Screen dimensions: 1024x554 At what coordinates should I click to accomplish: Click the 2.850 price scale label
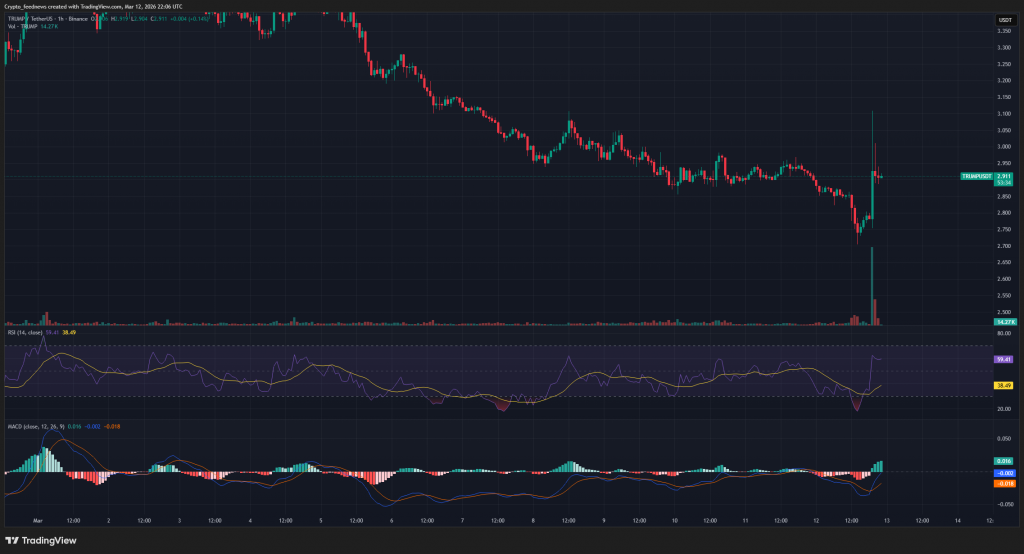(x=1004, y=197)
